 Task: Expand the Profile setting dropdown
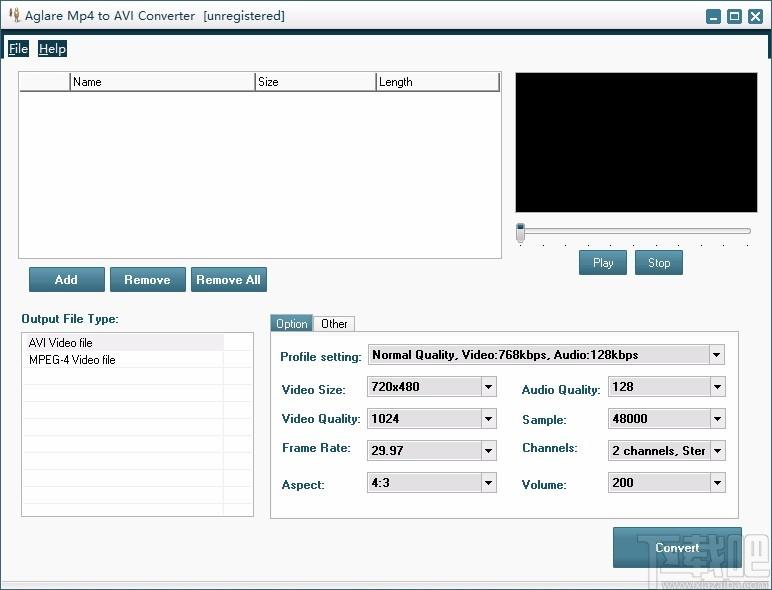click(716, 355)
